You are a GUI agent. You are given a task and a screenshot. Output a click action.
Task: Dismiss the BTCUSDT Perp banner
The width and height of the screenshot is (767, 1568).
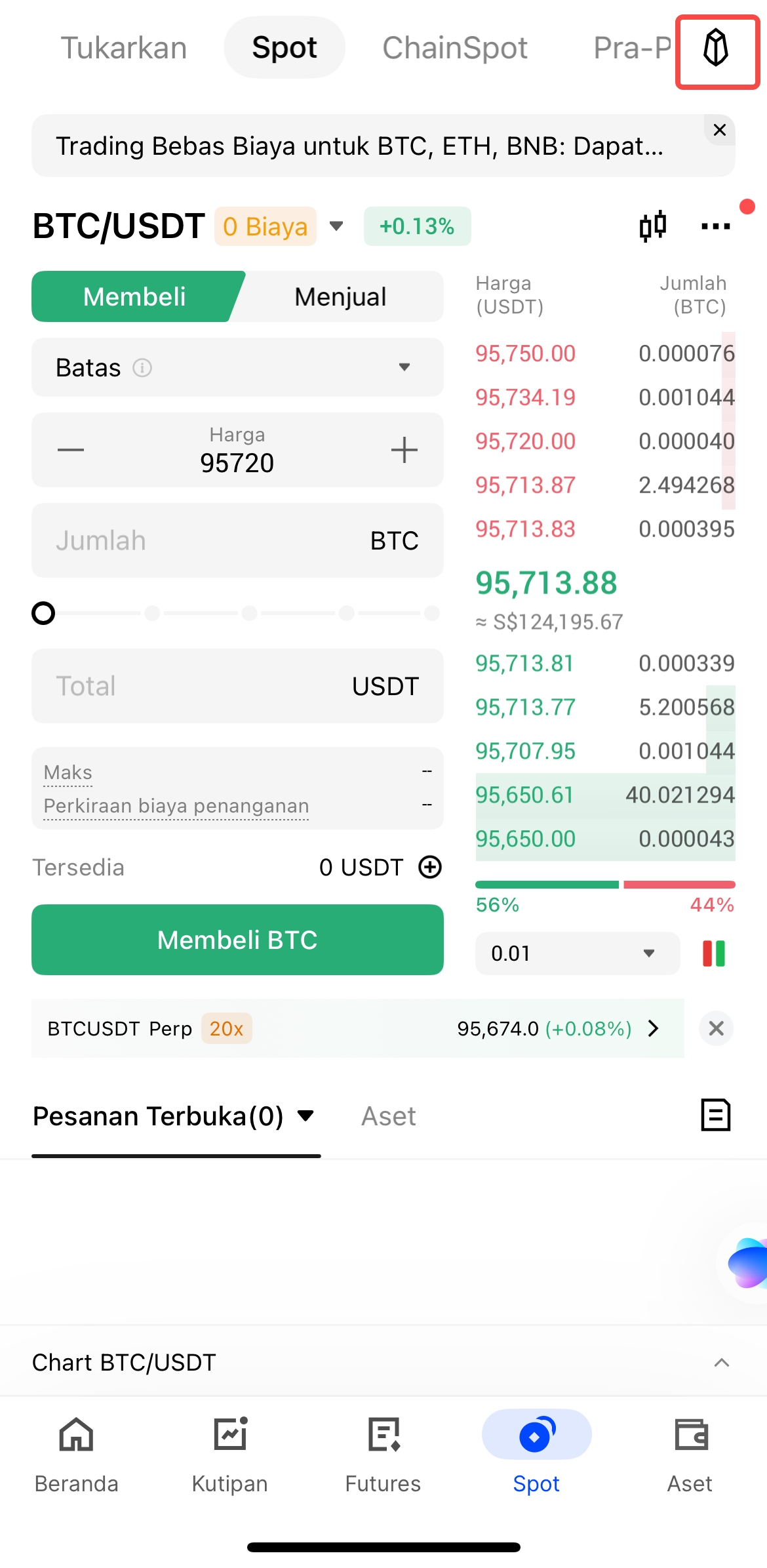[x=716, y=1028]
